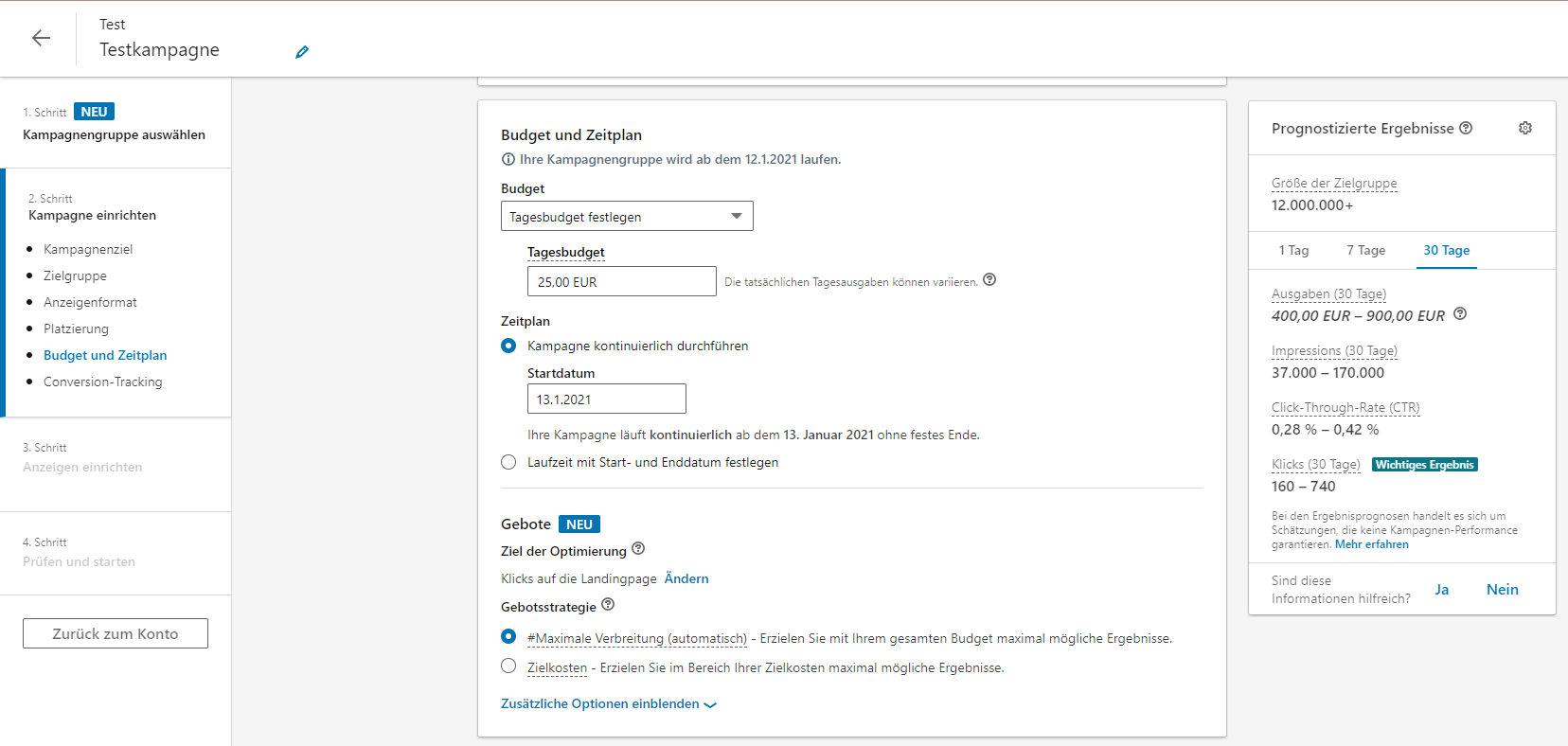Go to Anzeigenformat section

(x=90, y=302)
